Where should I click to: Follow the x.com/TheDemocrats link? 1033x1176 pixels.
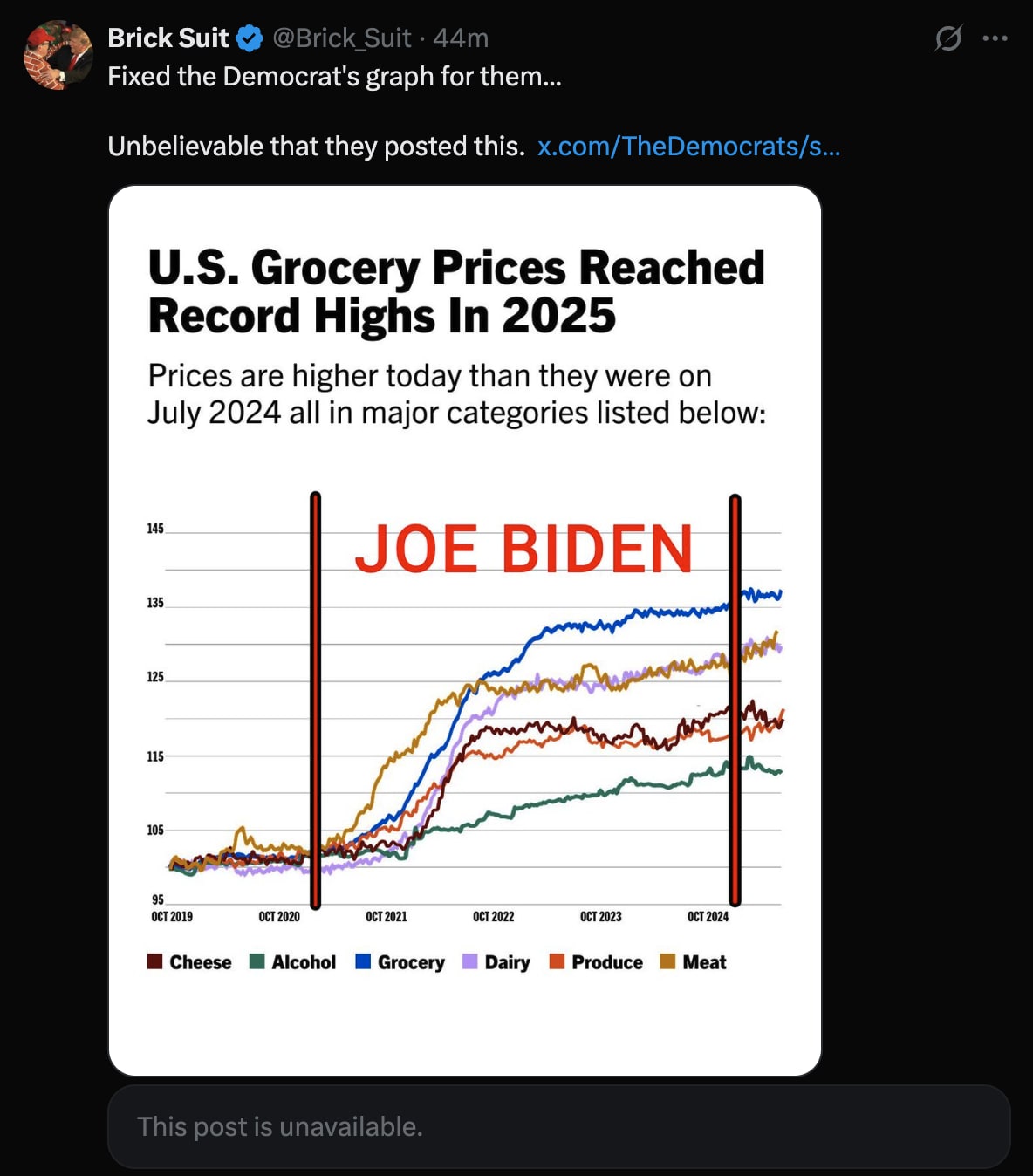coord(688,146)
